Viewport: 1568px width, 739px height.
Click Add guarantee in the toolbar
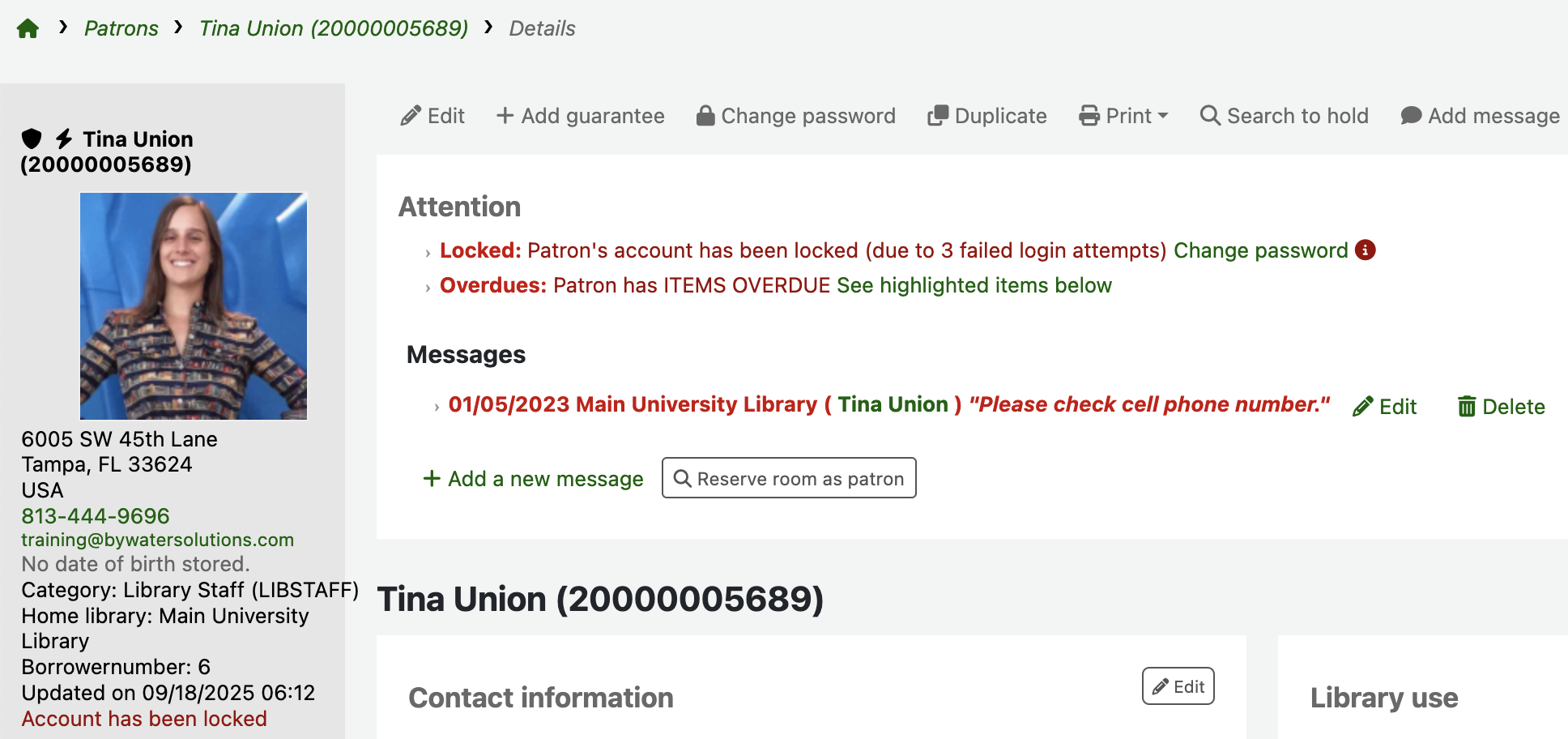[580, 116]
